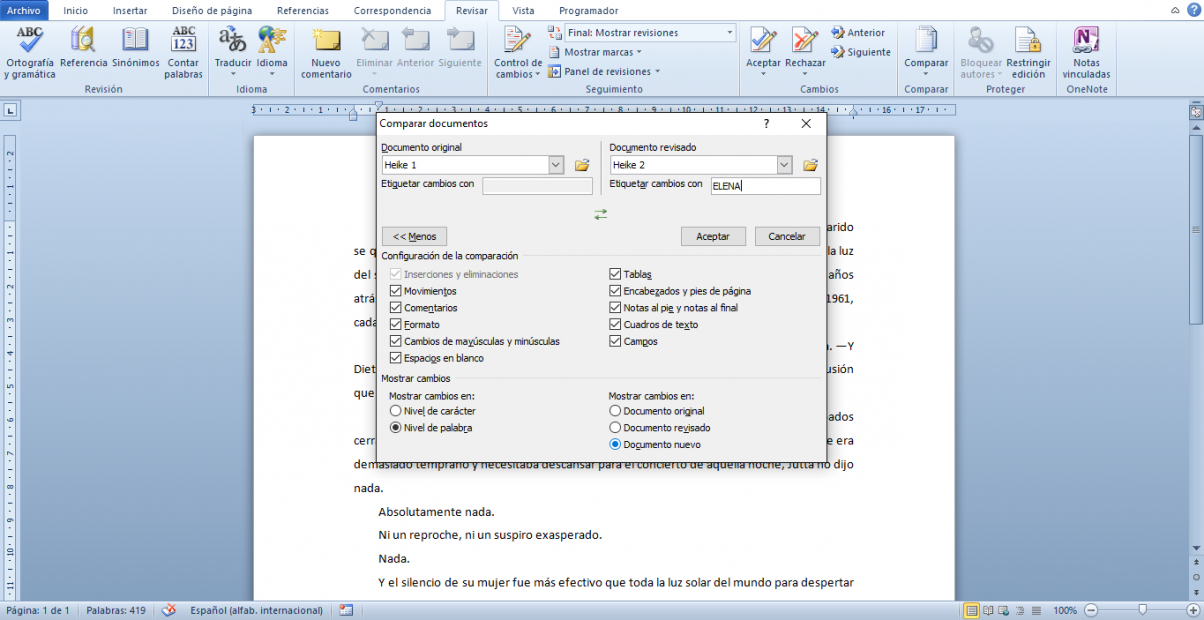Open Contar palabras word count
The width and height of the screenshot is (1204, 620).
183,50
